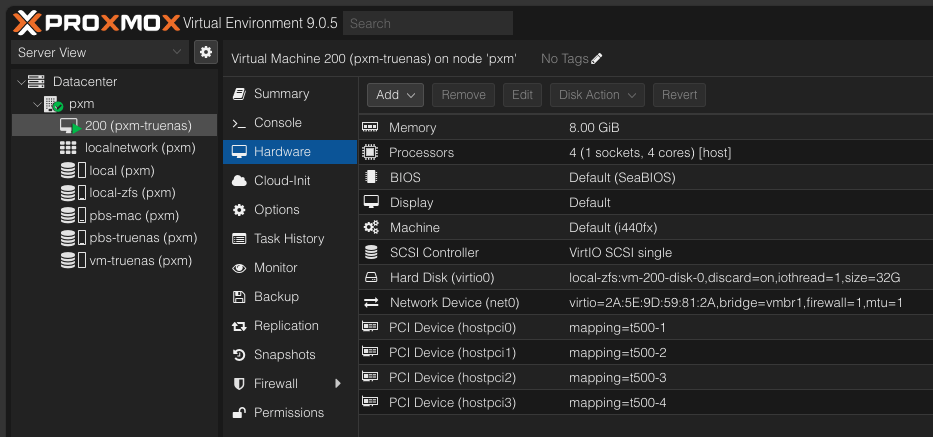Select the 'Default (i440fx)' value

click(613, 227)
